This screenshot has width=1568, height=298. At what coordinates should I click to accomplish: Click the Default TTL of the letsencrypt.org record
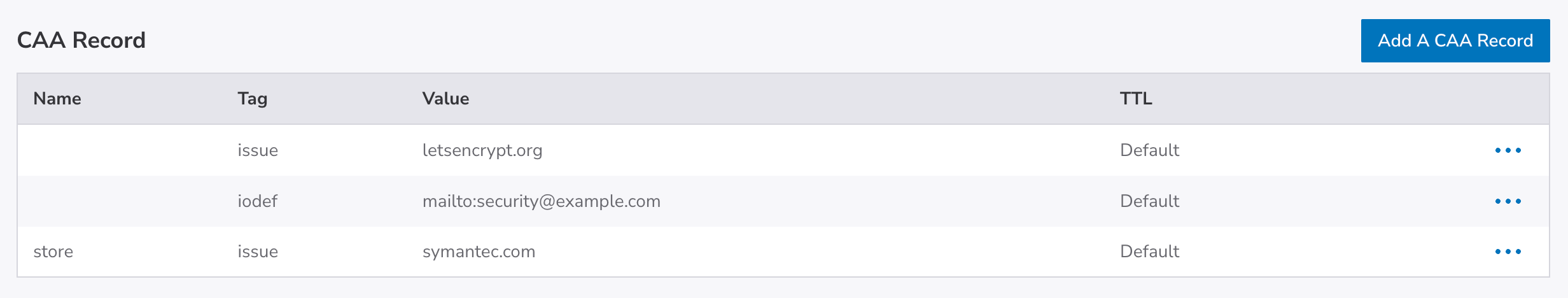coord(1149,150)
